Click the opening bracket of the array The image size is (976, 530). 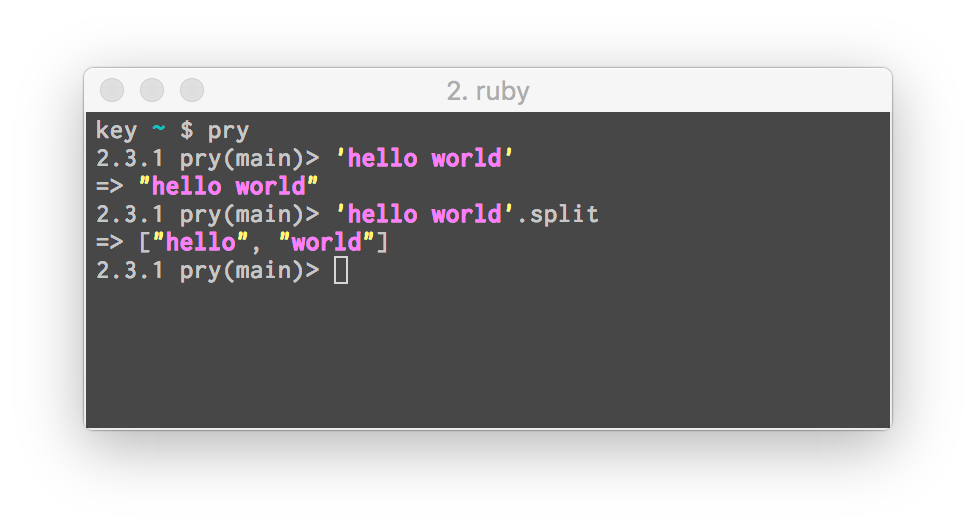tap(145, 243)
